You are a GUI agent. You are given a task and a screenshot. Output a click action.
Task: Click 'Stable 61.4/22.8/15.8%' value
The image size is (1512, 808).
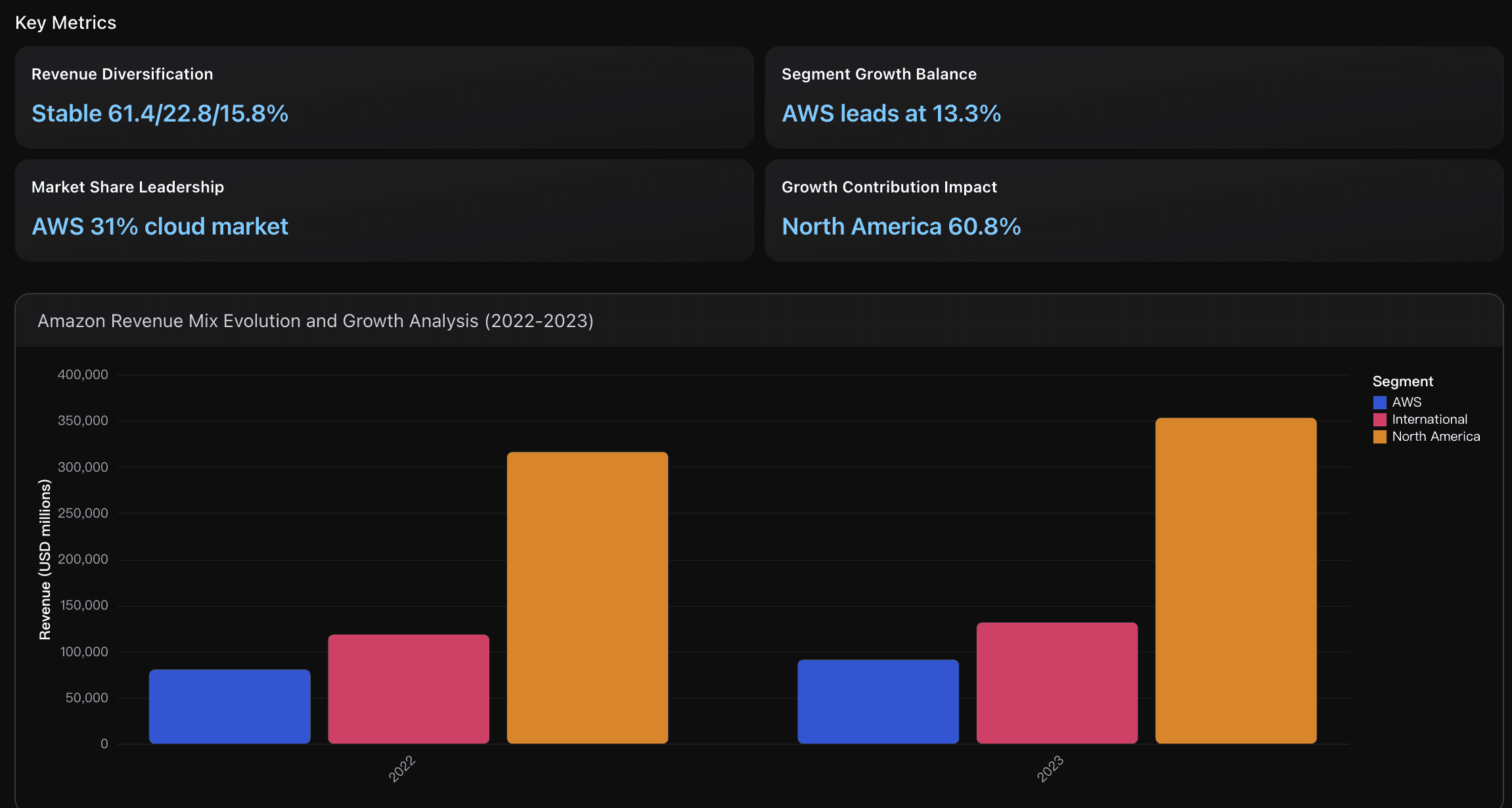(x=160, y=114)
